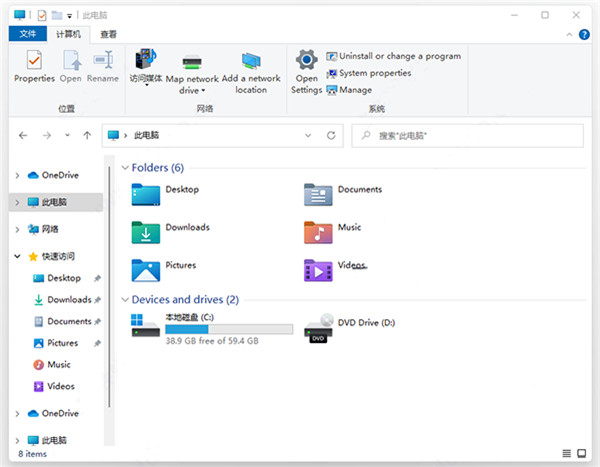Image resolution: width=600 pixels, height=467 pixels.
Task: Click the search box 搜索"此电脑"
Action: point(470,134)
